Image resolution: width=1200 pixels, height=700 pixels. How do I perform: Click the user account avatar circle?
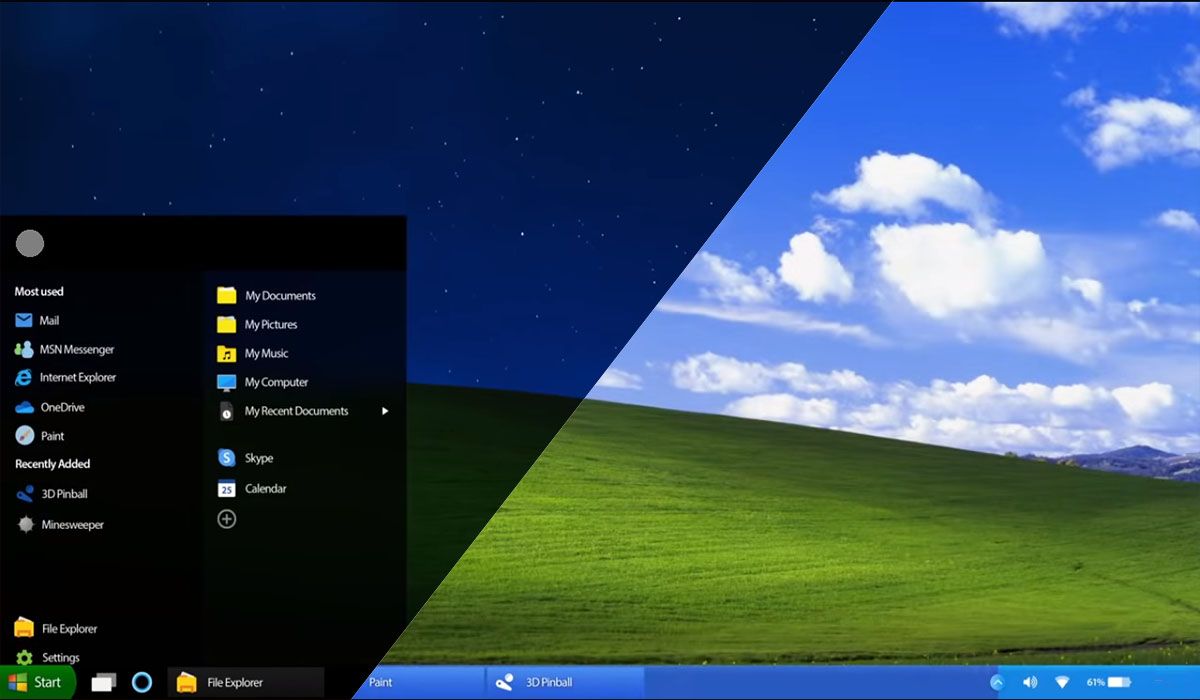pos(30,243)
